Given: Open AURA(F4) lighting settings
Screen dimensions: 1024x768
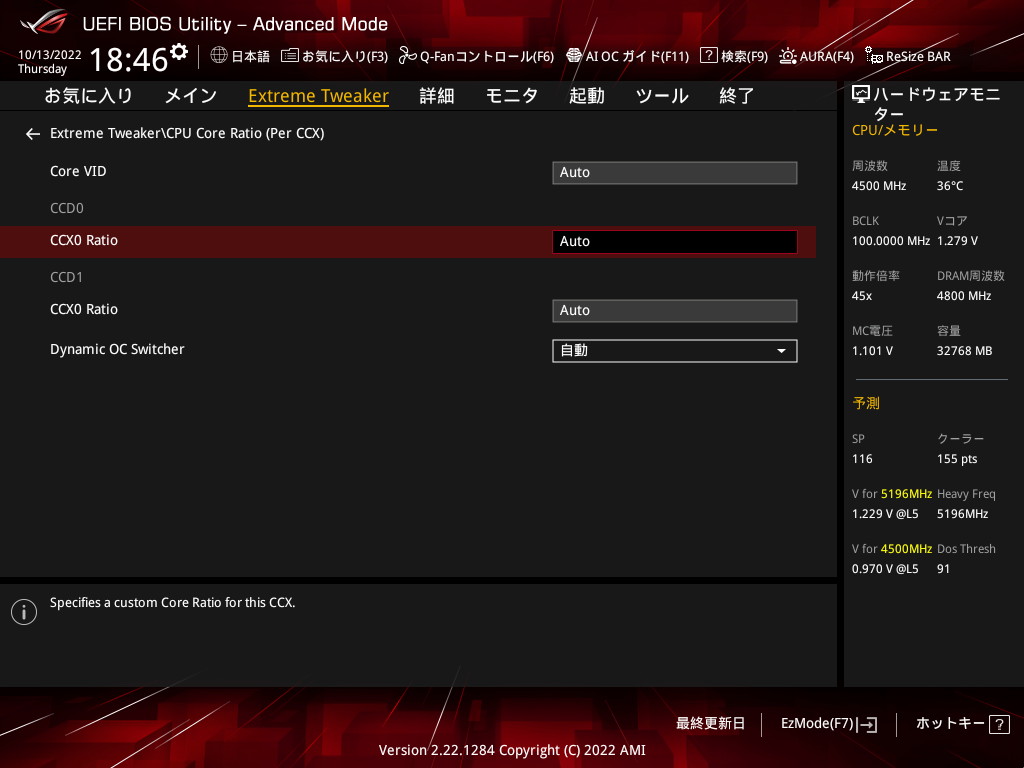Looking at the screenshot, I should tap(816, 56).
